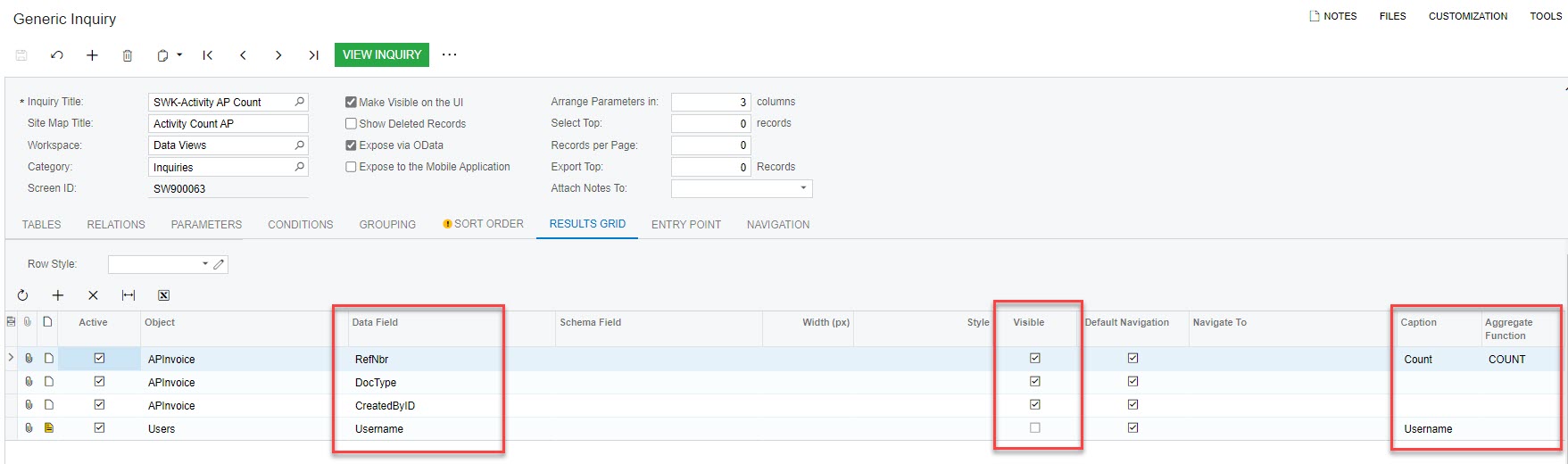Fit grid columns to width
The width and height of the screenshot is (1568, 464).
(129, 295)
